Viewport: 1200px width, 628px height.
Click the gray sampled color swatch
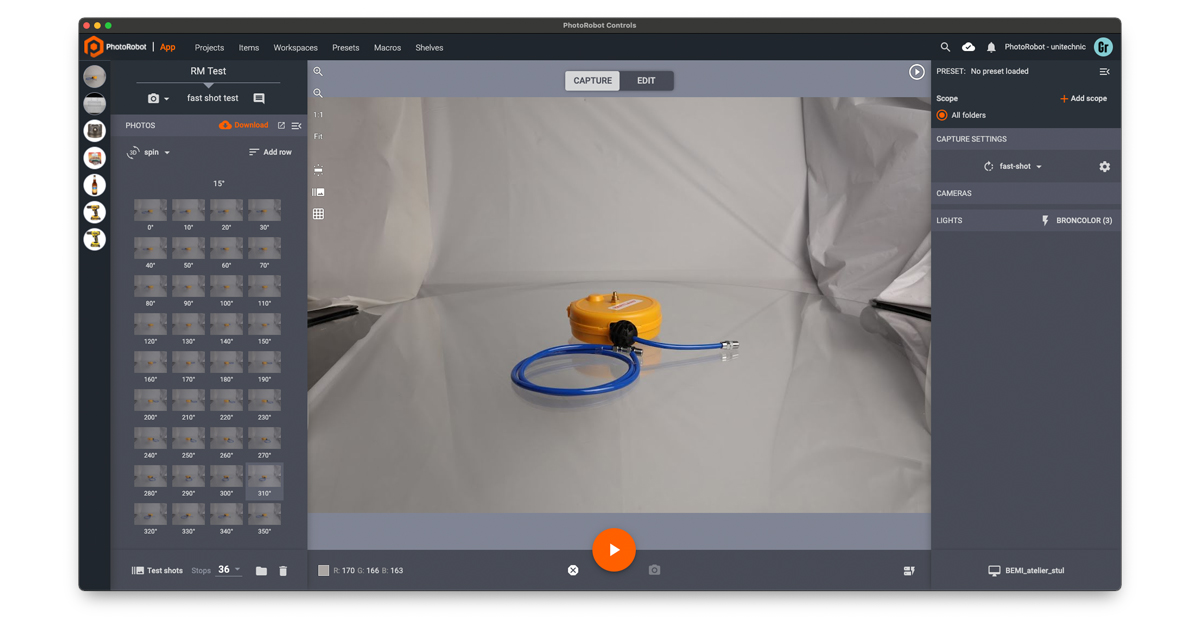[x=323, y=571]
